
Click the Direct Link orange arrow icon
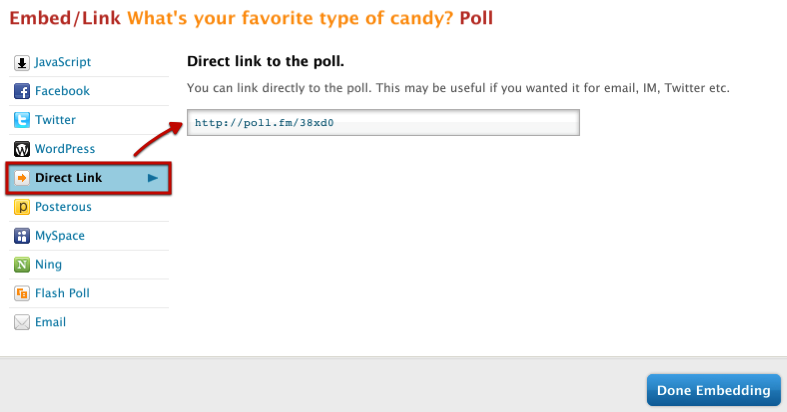[21, 178]
